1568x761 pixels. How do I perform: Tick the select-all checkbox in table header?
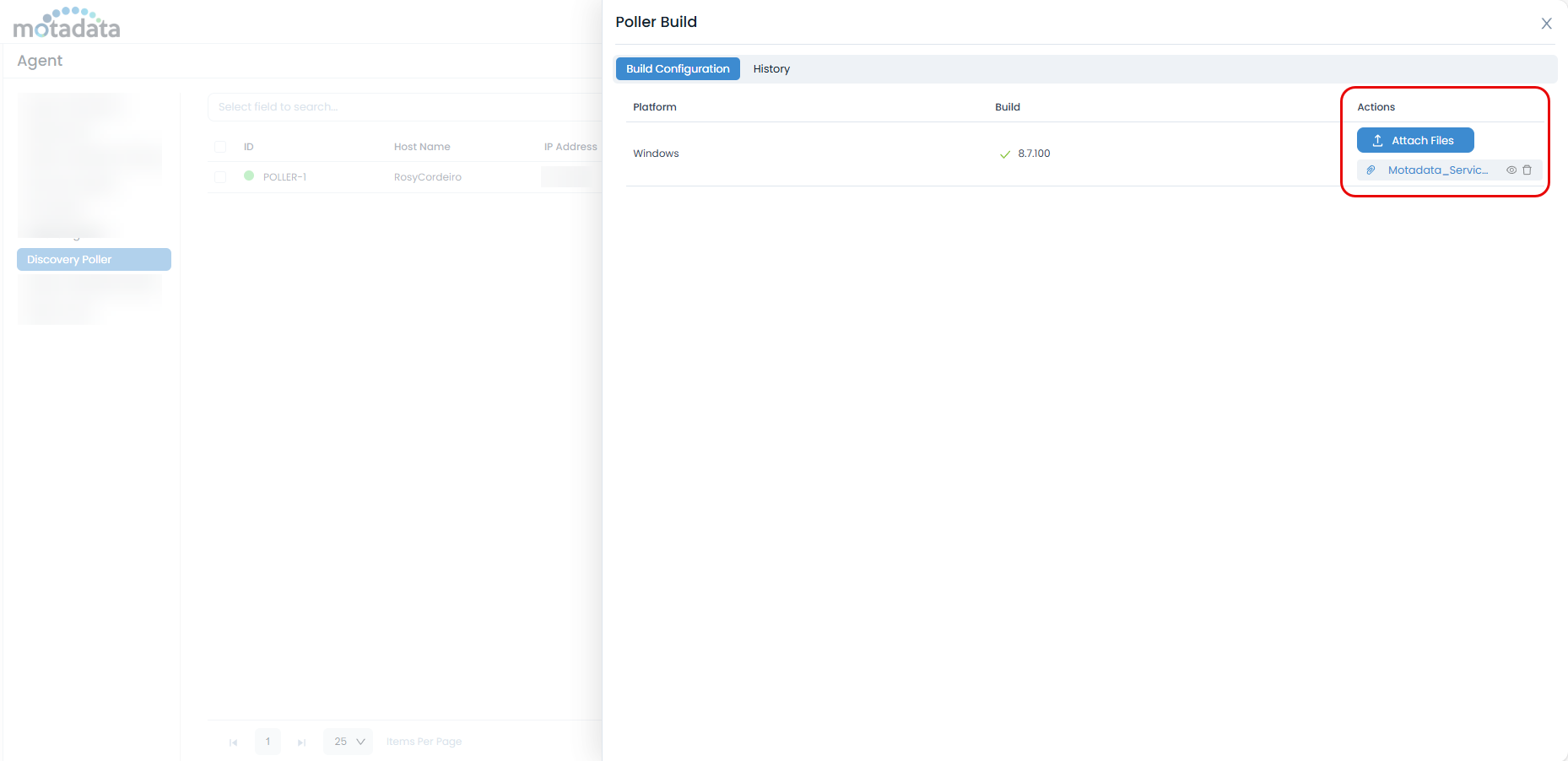coord(220,147)
